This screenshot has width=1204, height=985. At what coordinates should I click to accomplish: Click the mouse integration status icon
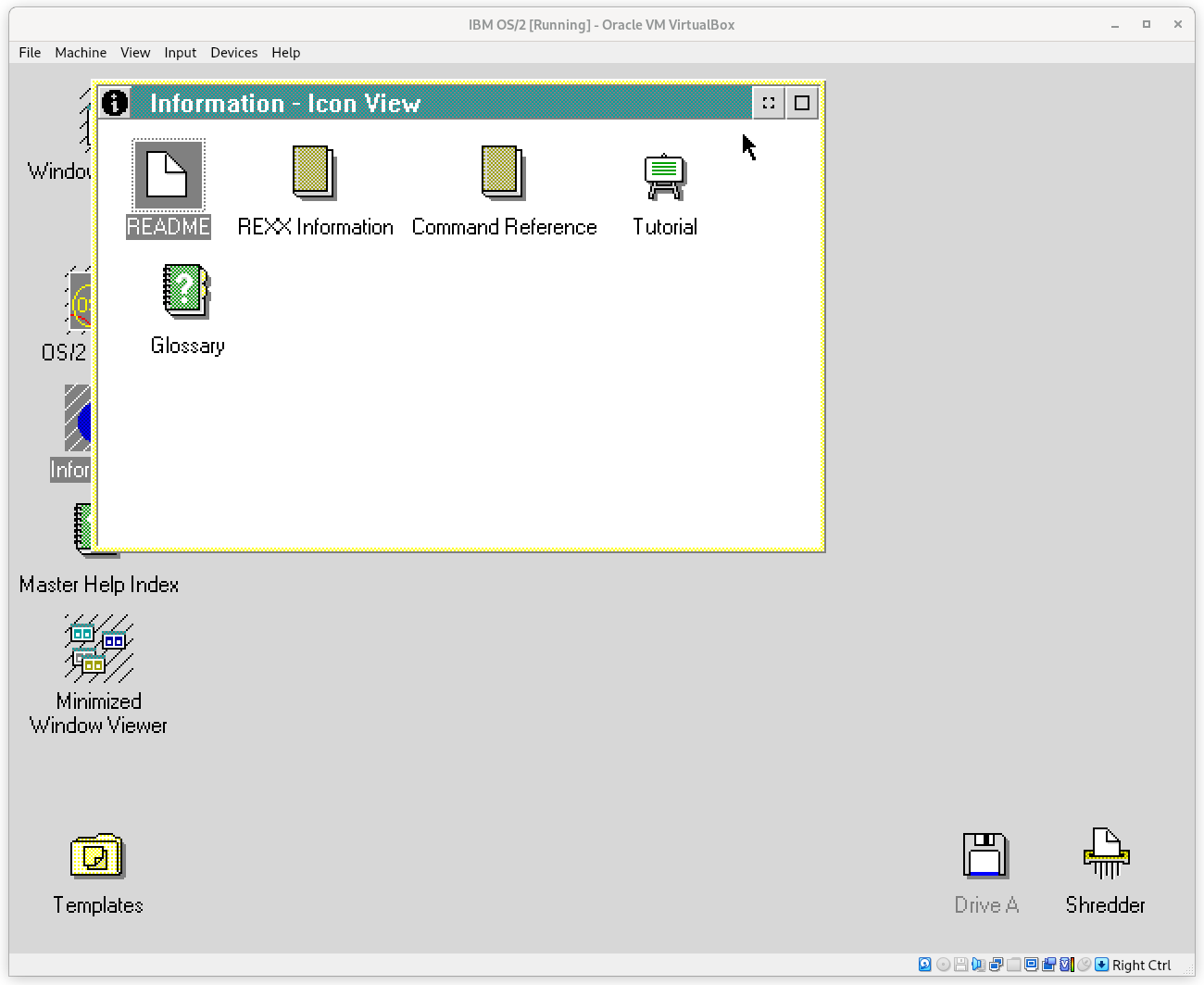1084,965
